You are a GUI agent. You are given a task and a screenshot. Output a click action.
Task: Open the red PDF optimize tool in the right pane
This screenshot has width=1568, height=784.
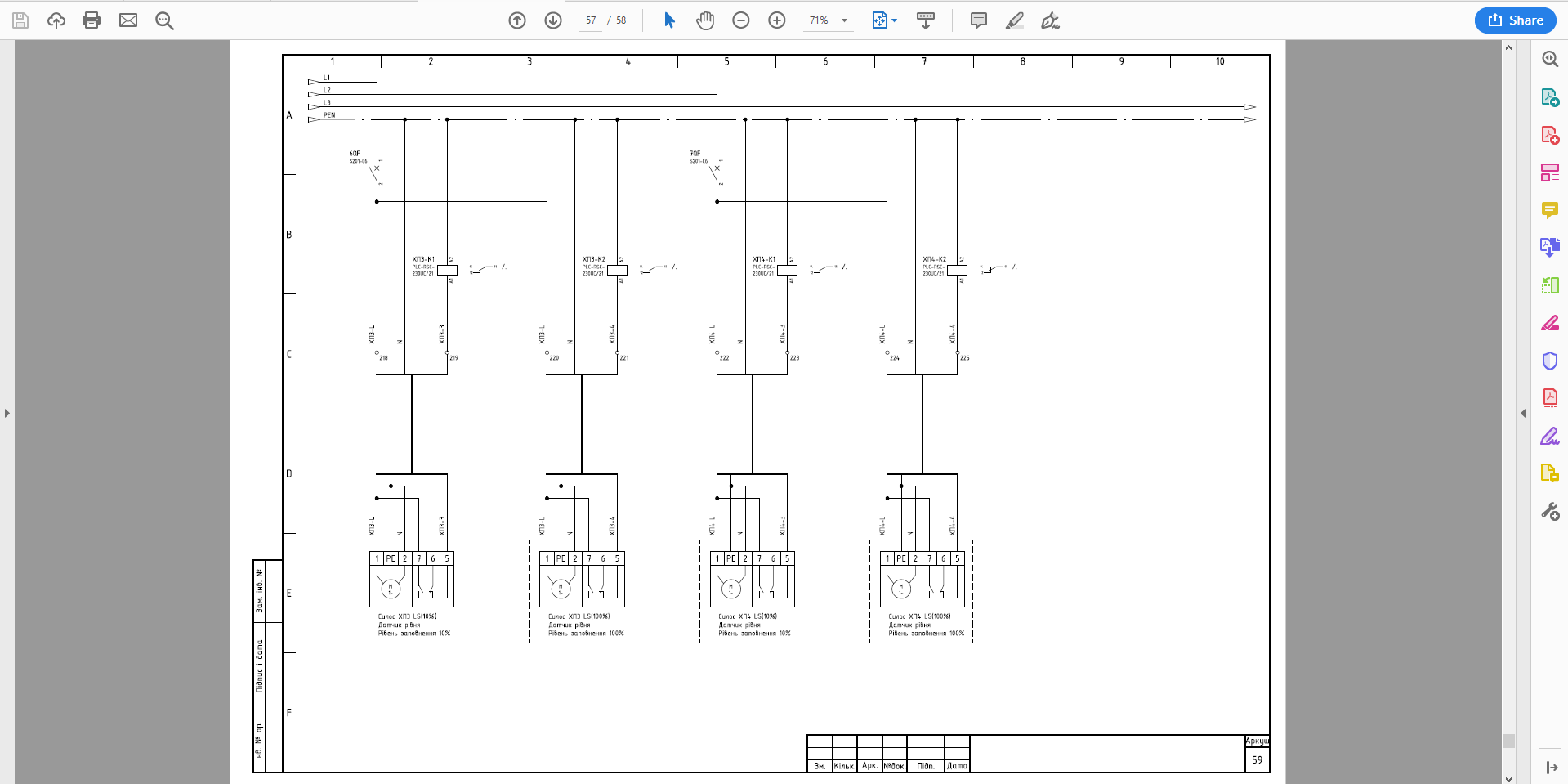point(1550,398)
